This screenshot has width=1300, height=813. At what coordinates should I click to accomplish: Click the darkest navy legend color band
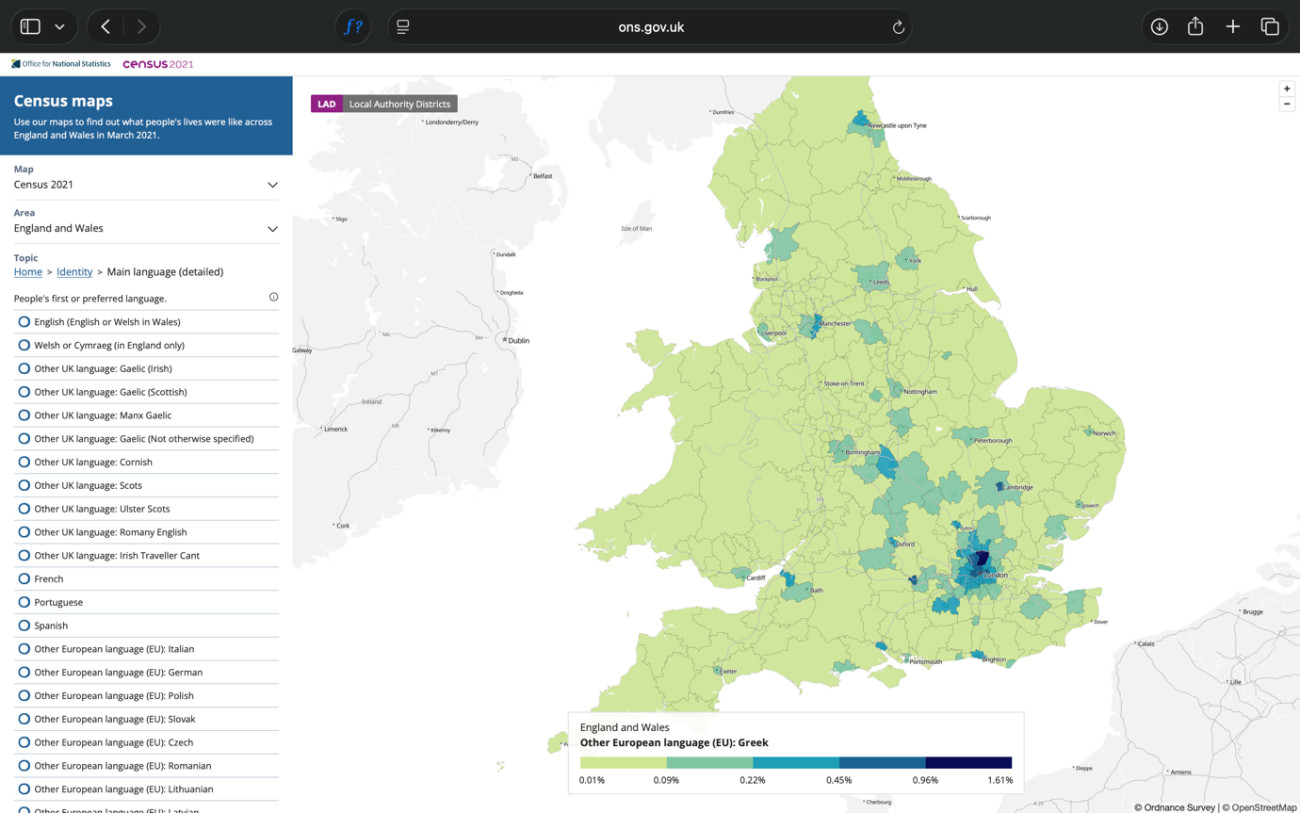[968, 763]
